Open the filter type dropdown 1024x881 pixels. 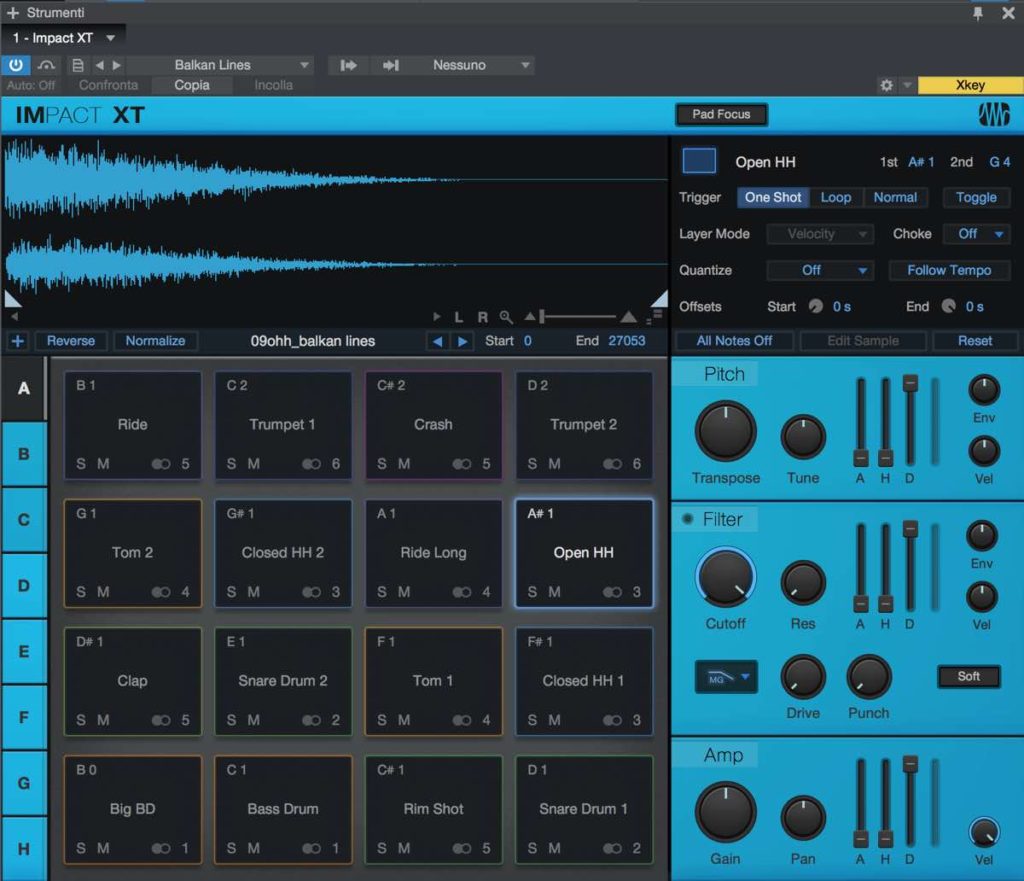pyautogui.click(x=726, y=678)
